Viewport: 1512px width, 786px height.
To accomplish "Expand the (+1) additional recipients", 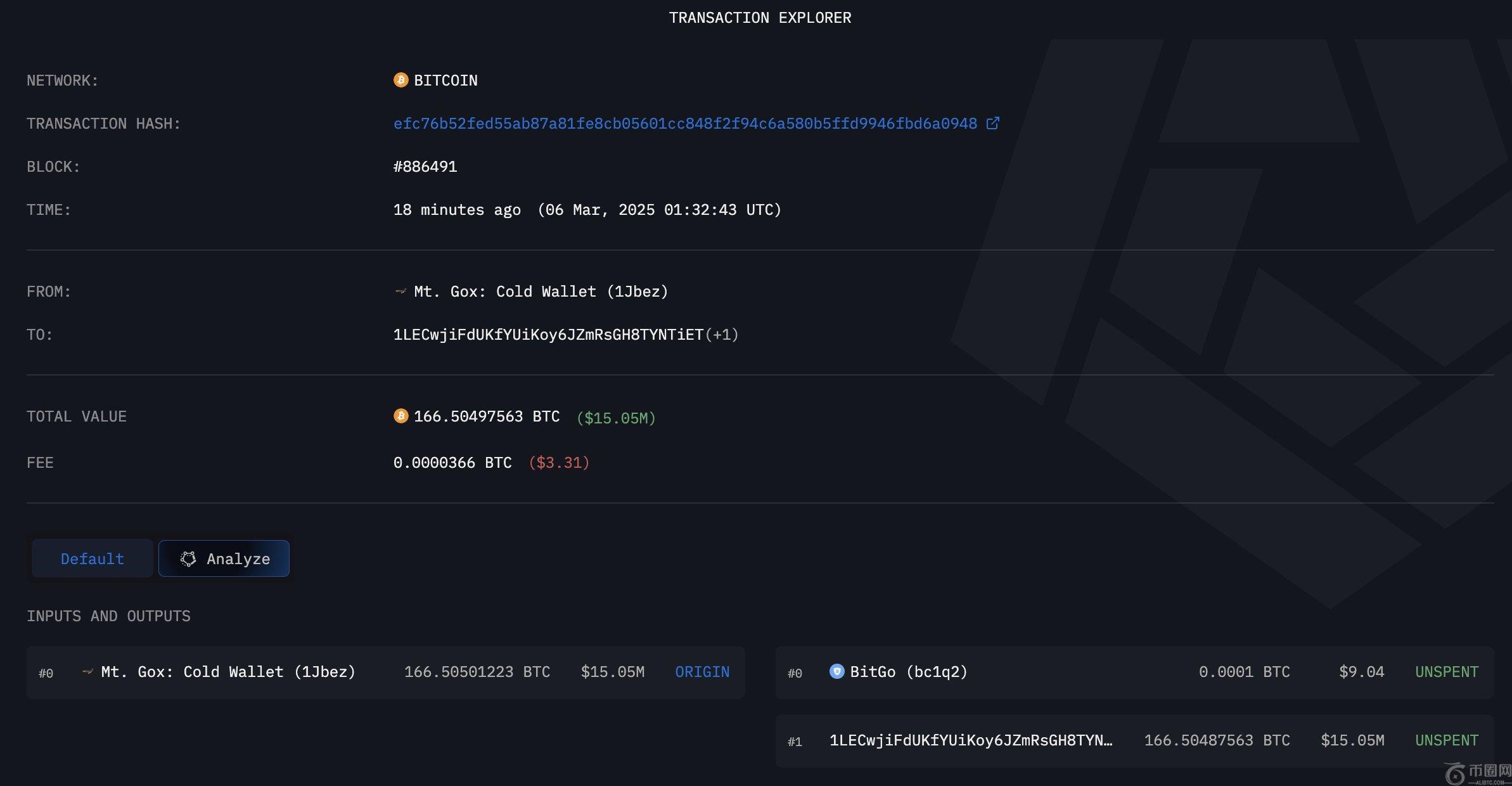I will point(722,335).
